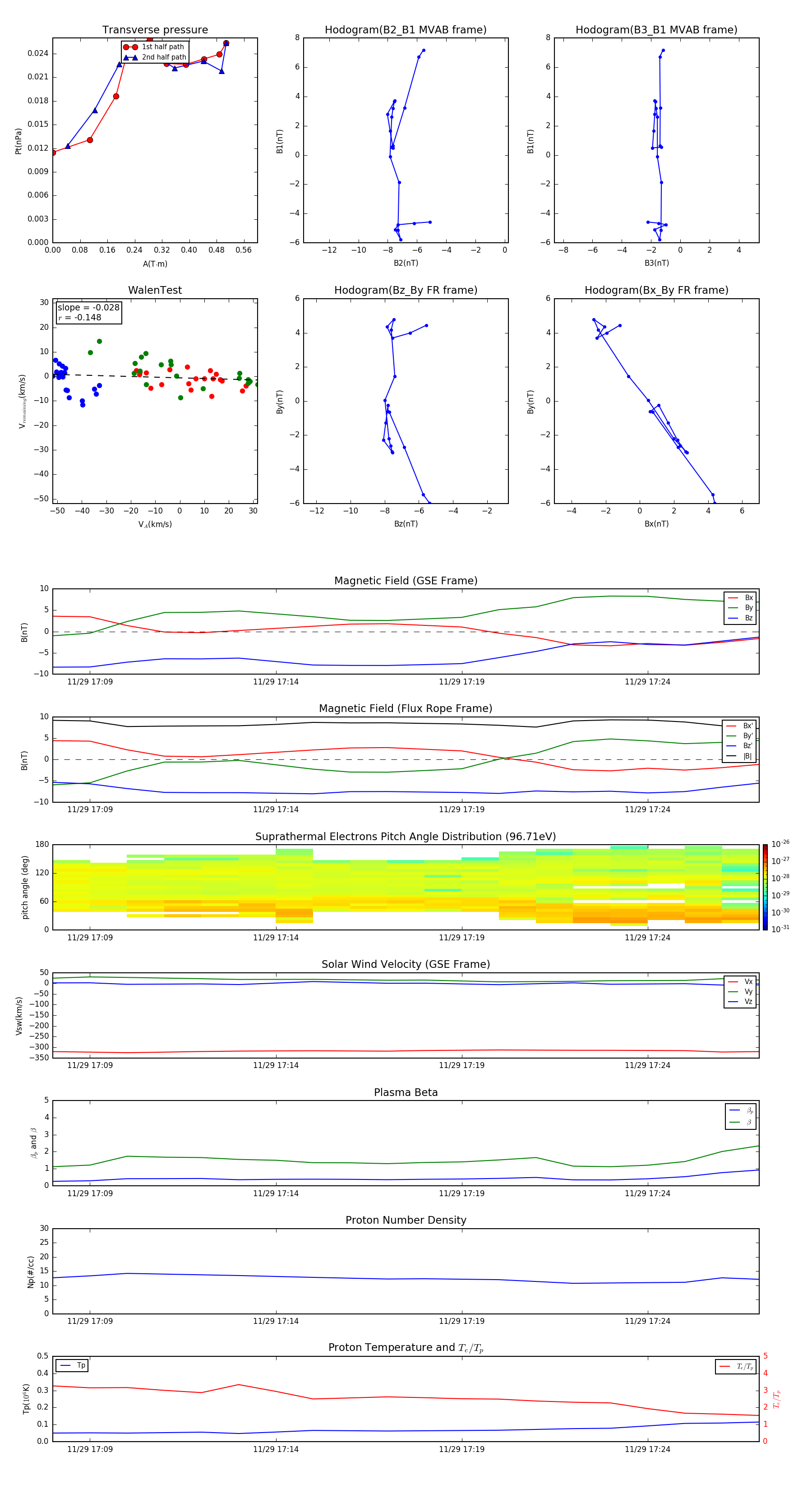
Task: Click the 'Bz(nT)' x-axis label
Action: pyautogui.click(x=406, y=524)
